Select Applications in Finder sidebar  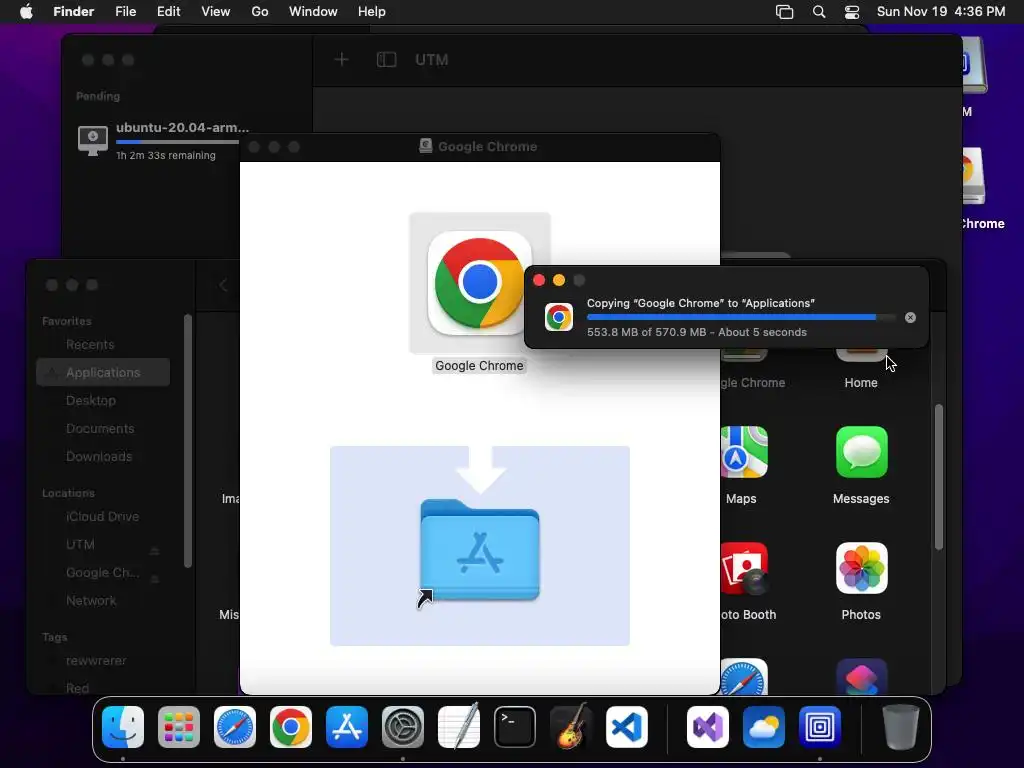103,372
